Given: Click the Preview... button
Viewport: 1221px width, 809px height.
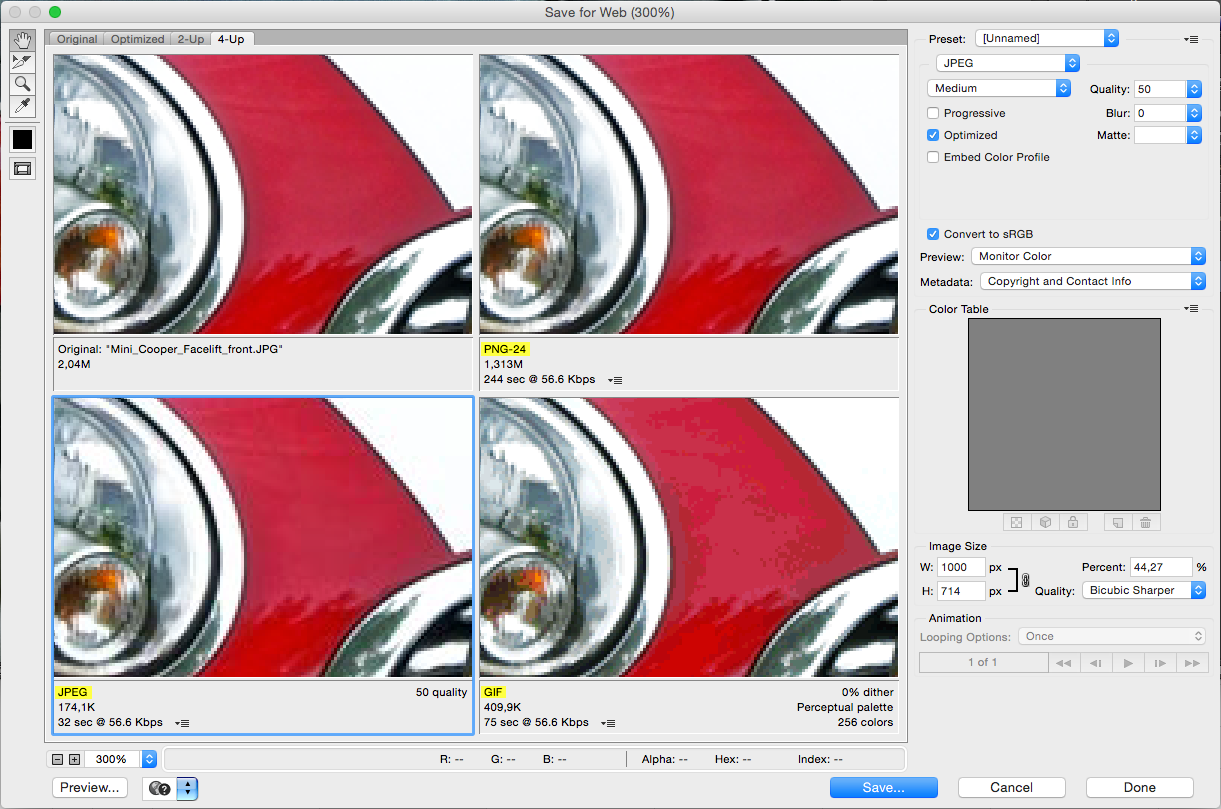Looking at the screenshot, I should [x=90, y=787].
